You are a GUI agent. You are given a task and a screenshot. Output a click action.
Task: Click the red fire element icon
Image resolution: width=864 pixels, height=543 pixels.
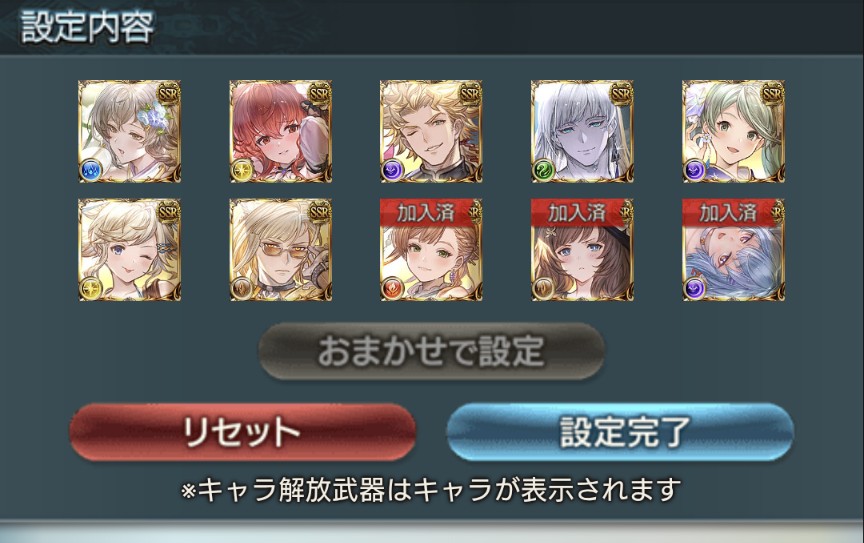click(x=392, y=289)
